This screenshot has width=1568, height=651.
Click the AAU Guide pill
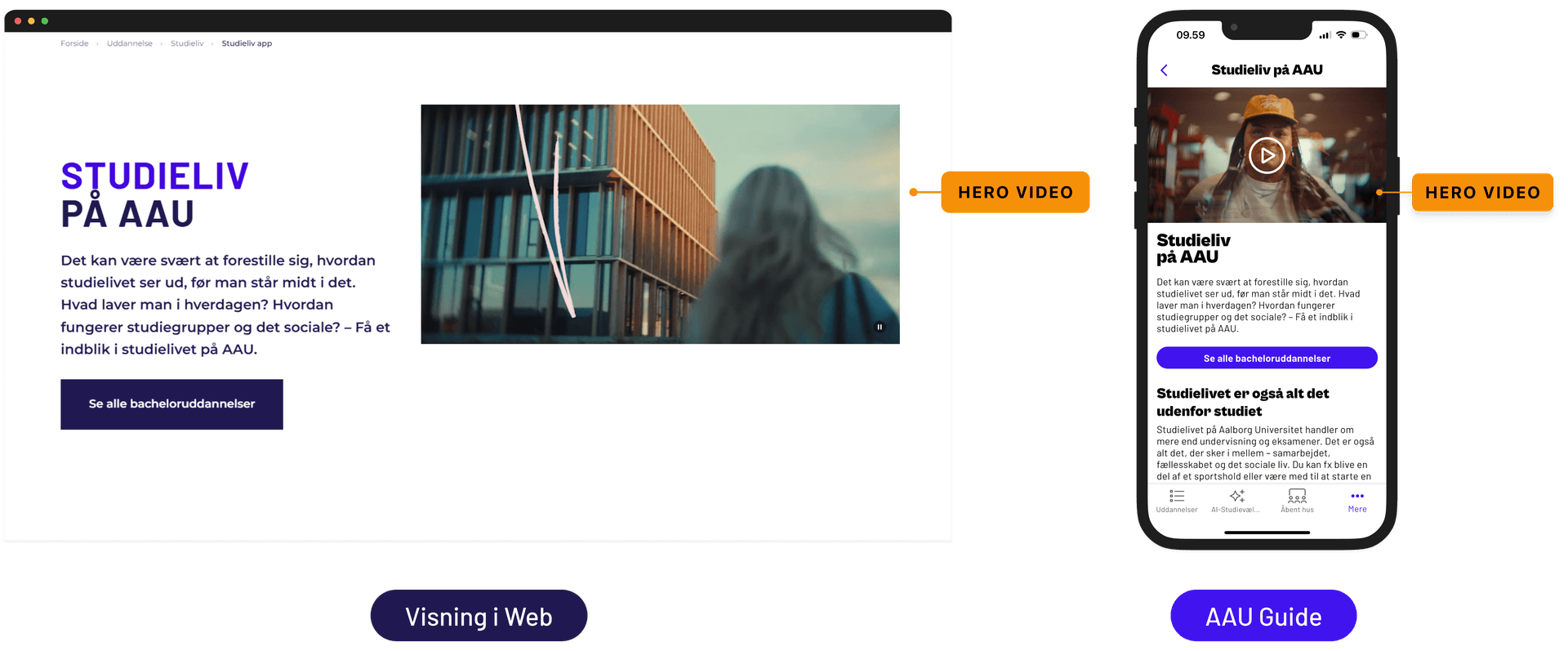pyautogui.click(x=1263, y=616)
